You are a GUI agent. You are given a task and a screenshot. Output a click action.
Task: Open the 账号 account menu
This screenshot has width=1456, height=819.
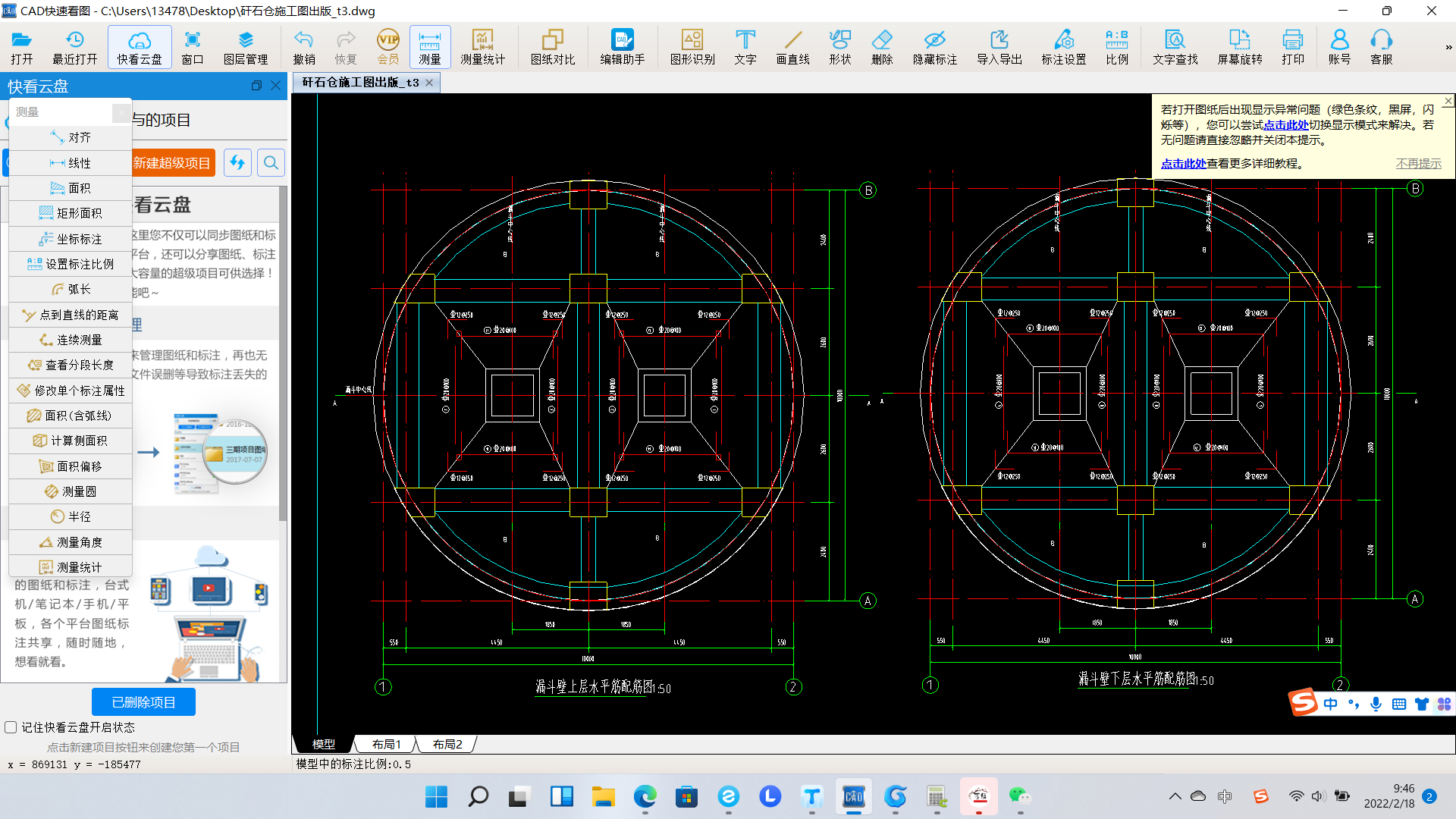(1340, 47)
